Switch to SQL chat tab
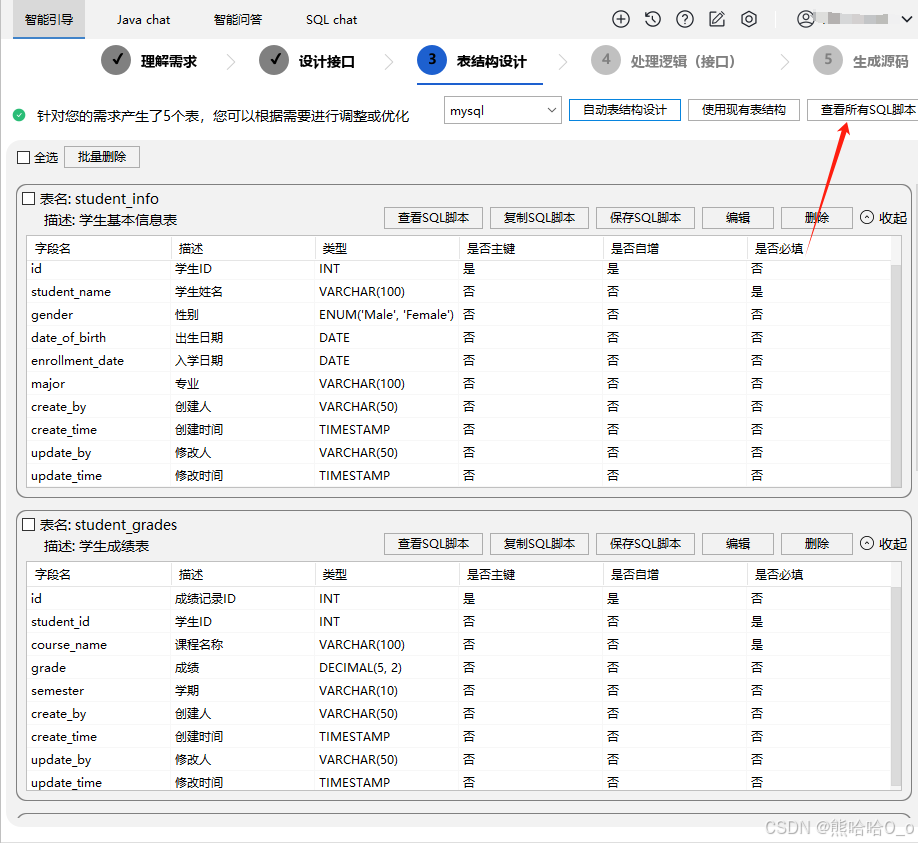Image resolution: width=918 pixels, height=843 pixels. [x=331, y=20]
